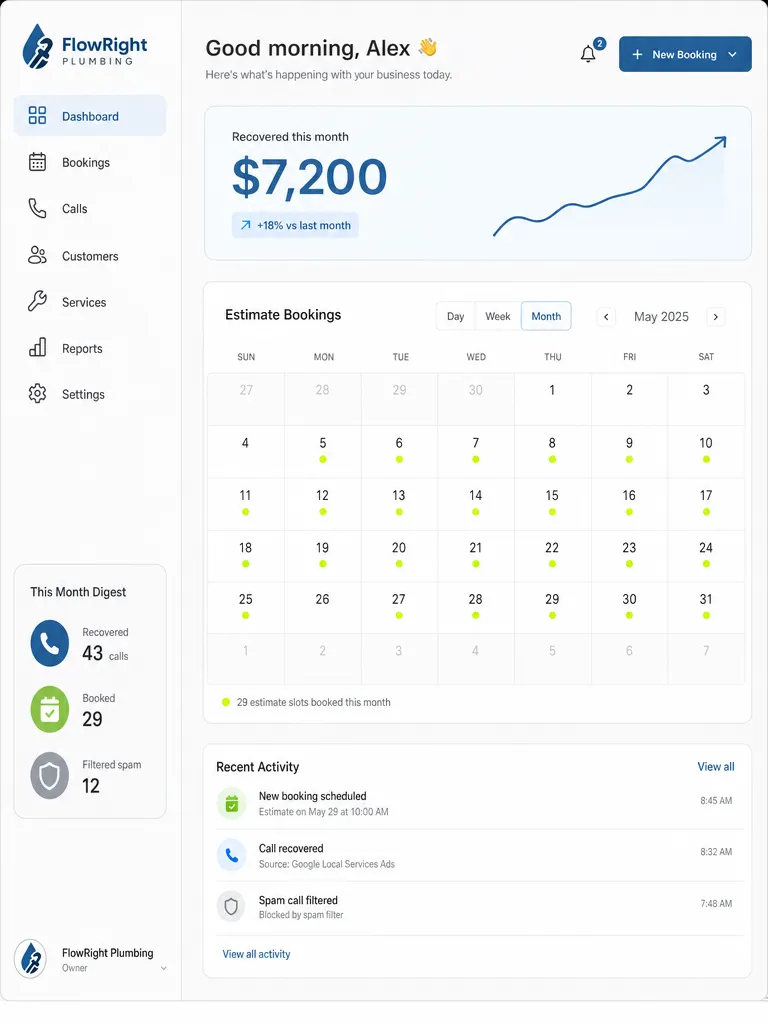Click the 7:48 AM timestamp
Screen dimensions: 768x1024
point(716,904)
